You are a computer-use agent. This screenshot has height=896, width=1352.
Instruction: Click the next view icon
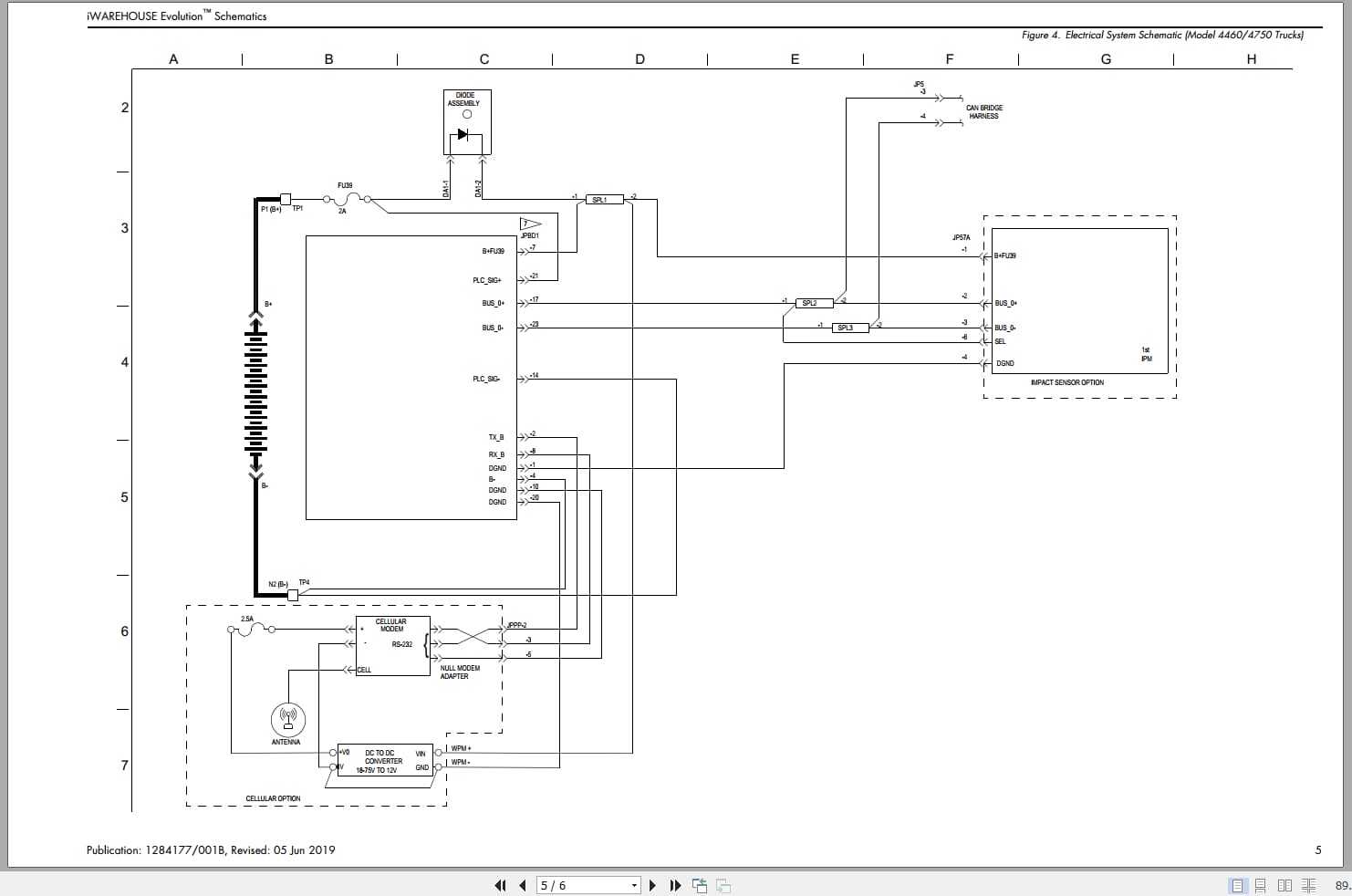723,885
